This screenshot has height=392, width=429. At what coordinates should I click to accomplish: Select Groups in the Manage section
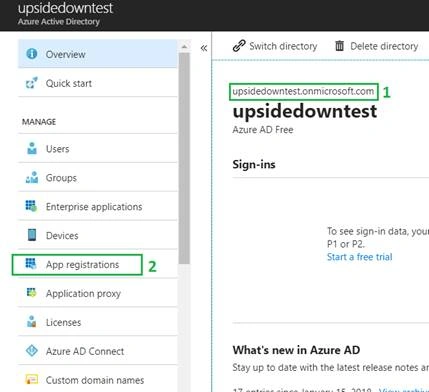[97, 177]
